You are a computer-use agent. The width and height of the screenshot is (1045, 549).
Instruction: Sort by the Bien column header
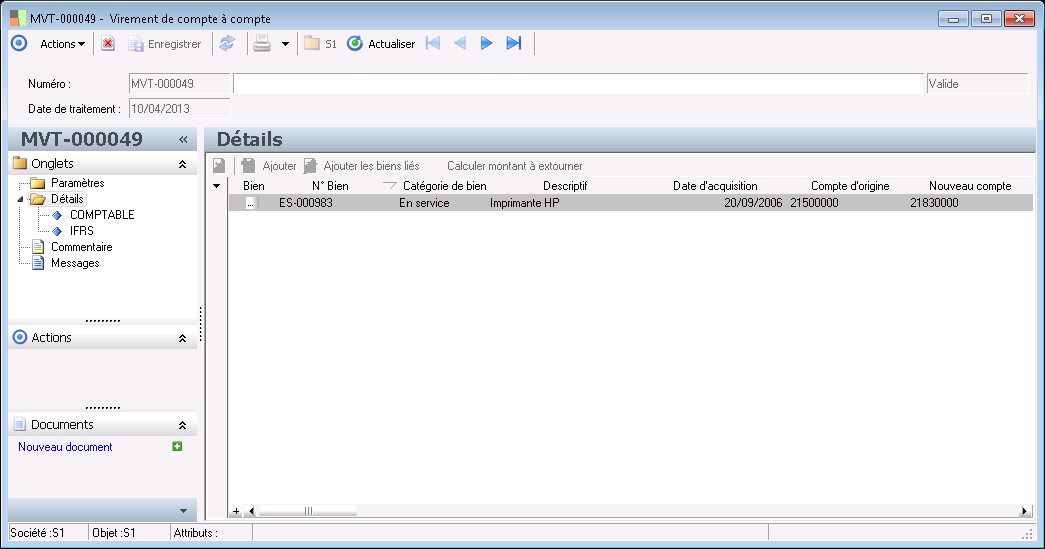[x=253, y=186]
